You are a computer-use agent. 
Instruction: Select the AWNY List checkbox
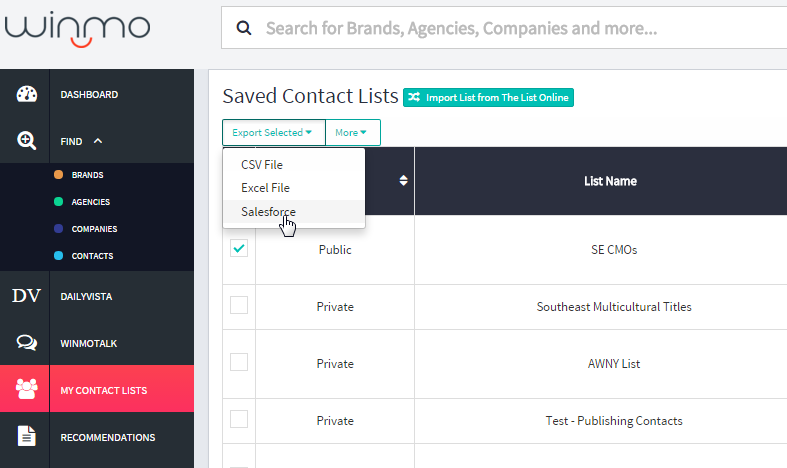tap(239, 363)
